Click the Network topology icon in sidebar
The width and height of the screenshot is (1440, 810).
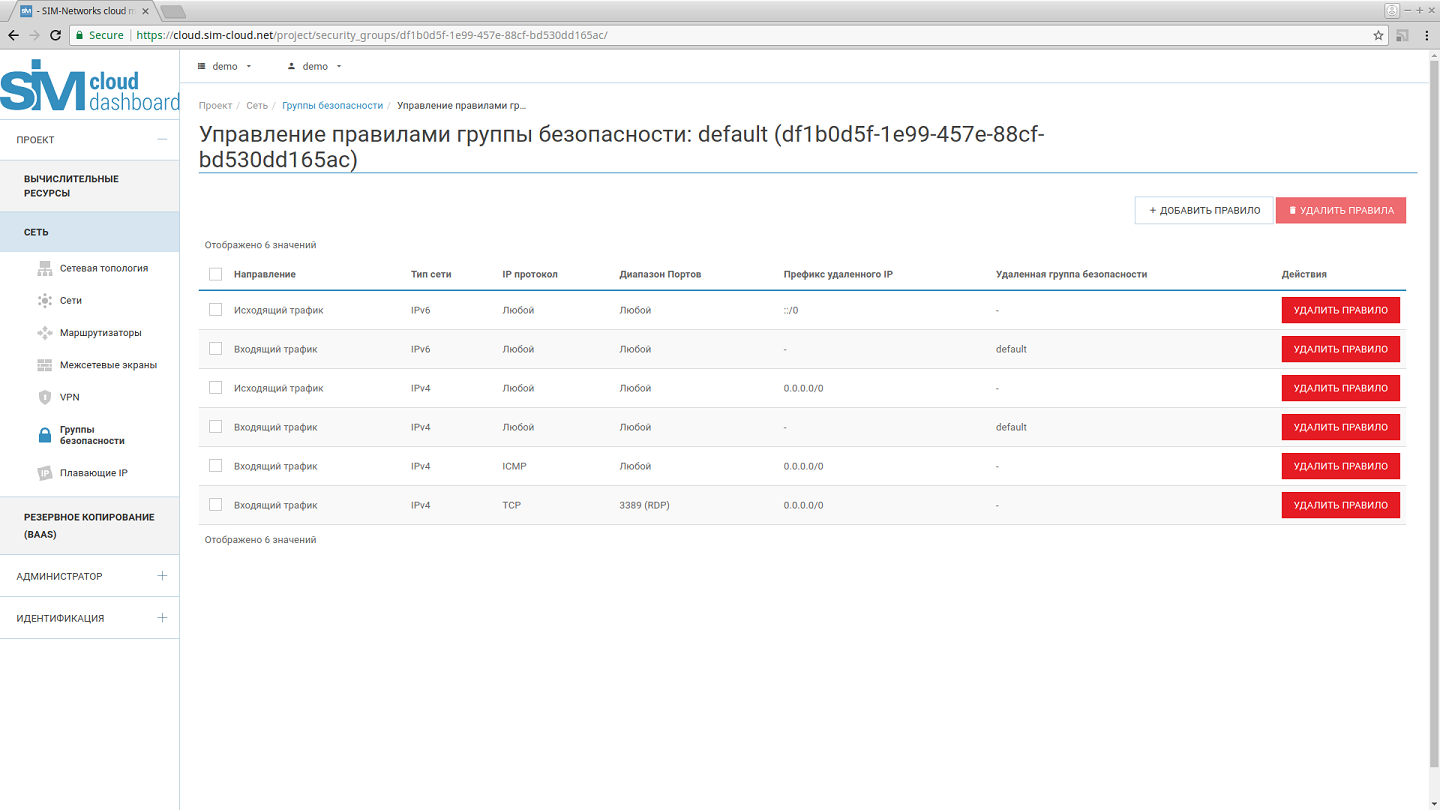pos(44,268)
